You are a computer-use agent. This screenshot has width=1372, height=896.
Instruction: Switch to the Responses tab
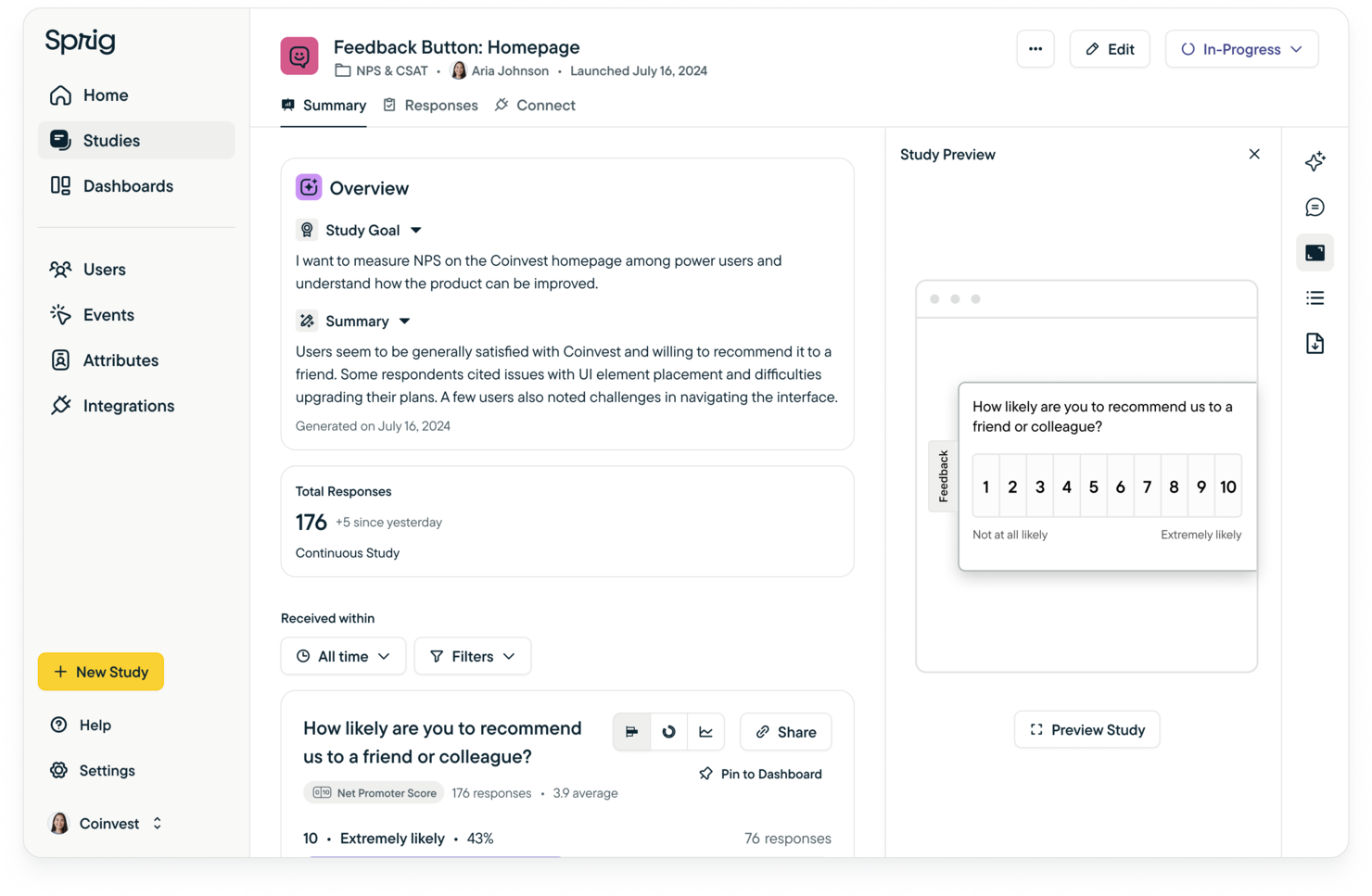[x=430, y=105]
